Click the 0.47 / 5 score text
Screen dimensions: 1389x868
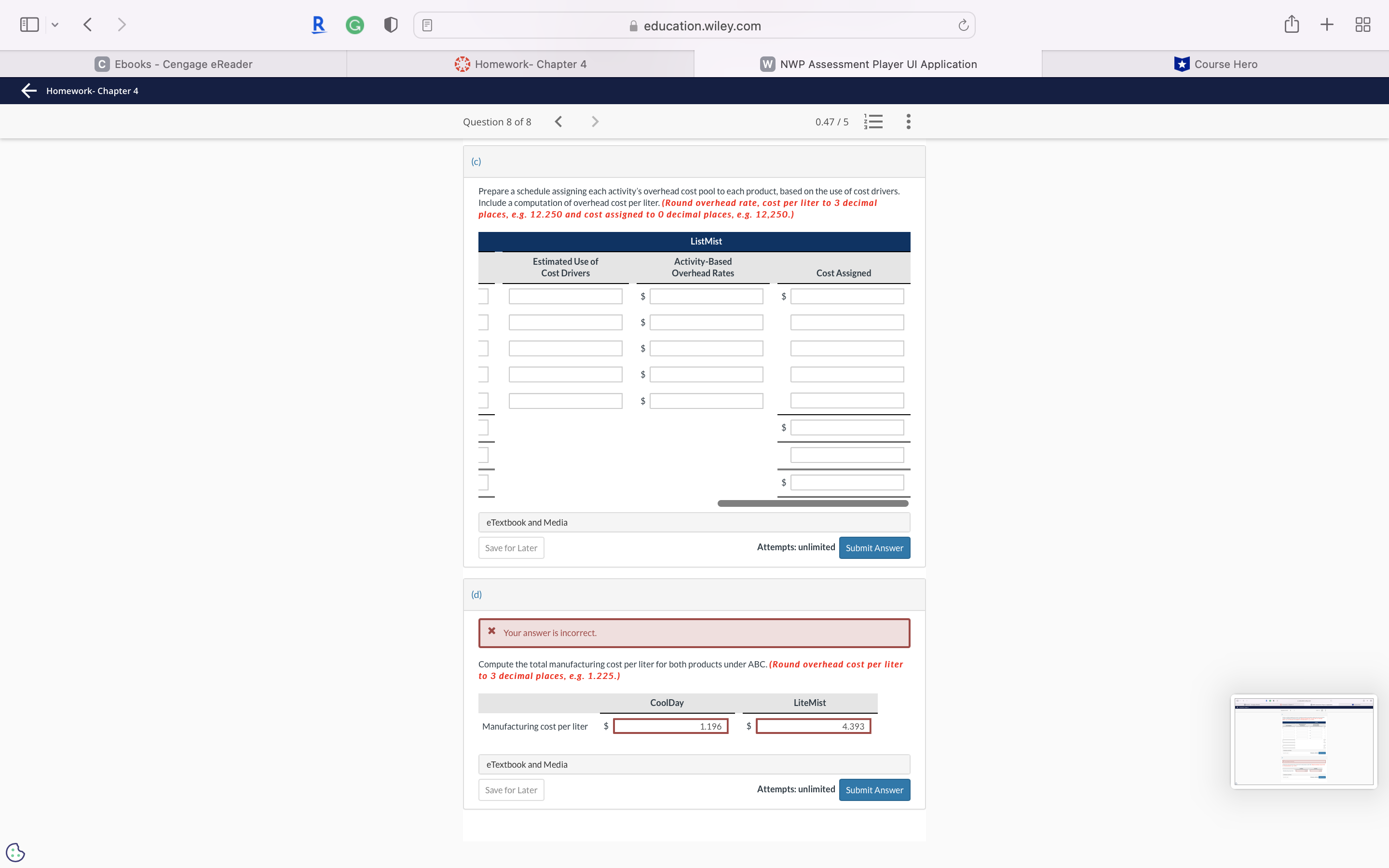(x=831, y=122)
